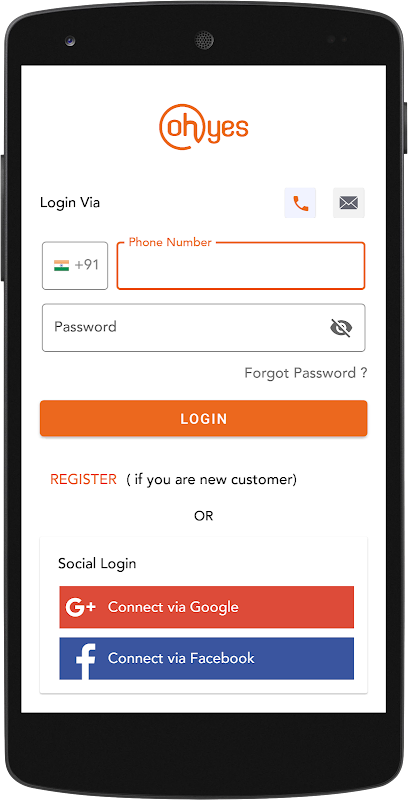Click the Social Login heading
Image resolution: width=408 pixels, height=800 pixels.
[x=97, y=564]
